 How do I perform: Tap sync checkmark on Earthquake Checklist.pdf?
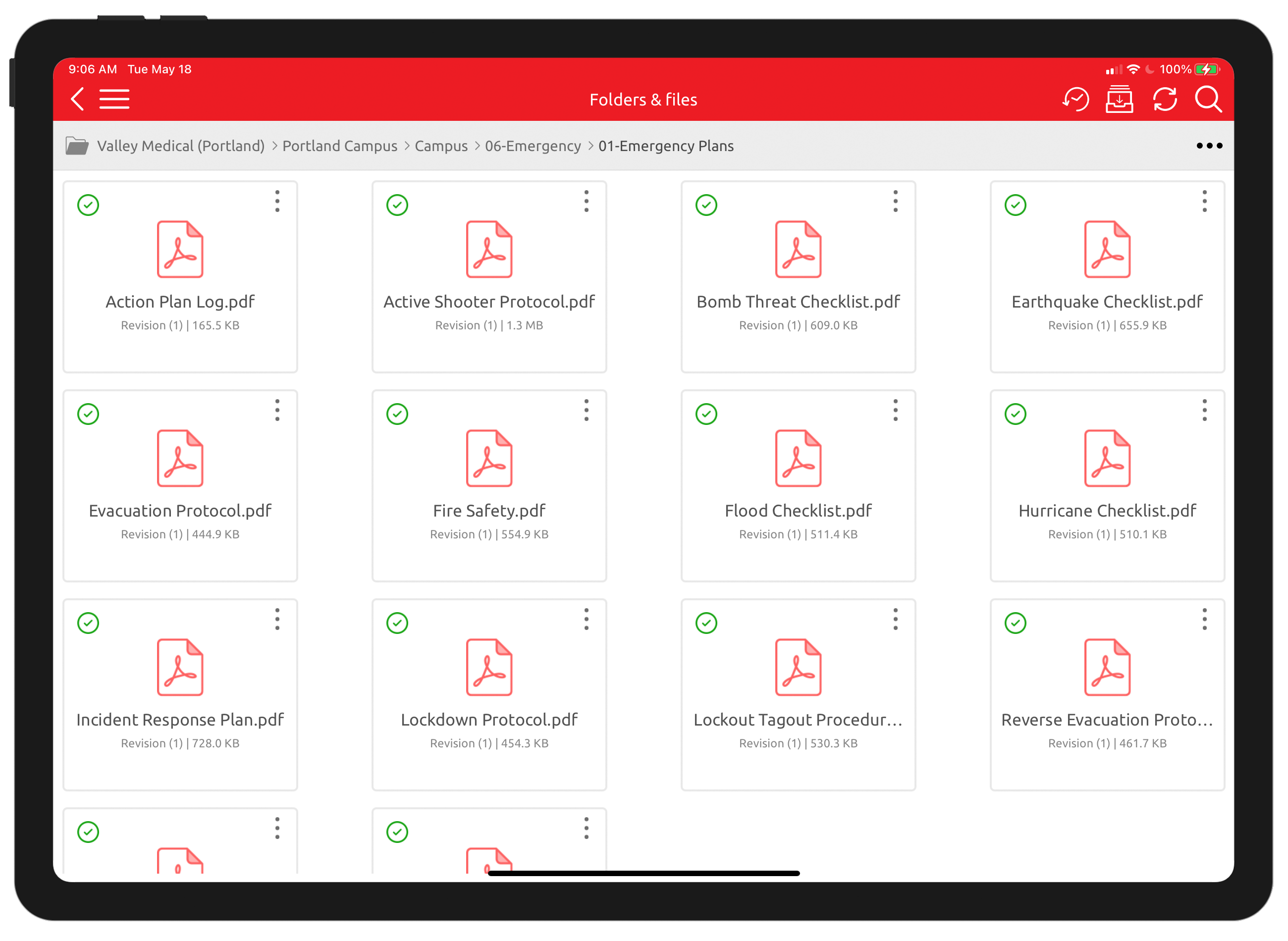tap(1015, 205)
